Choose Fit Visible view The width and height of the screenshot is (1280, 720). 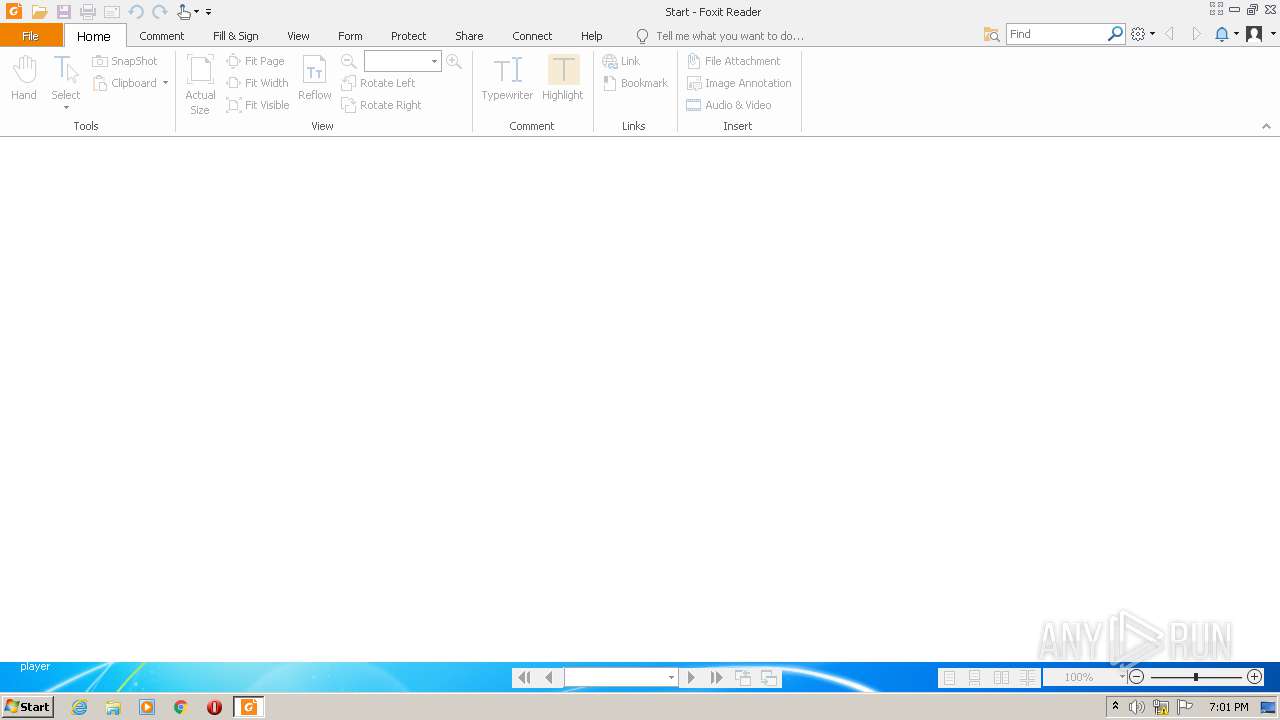point(258,105)
